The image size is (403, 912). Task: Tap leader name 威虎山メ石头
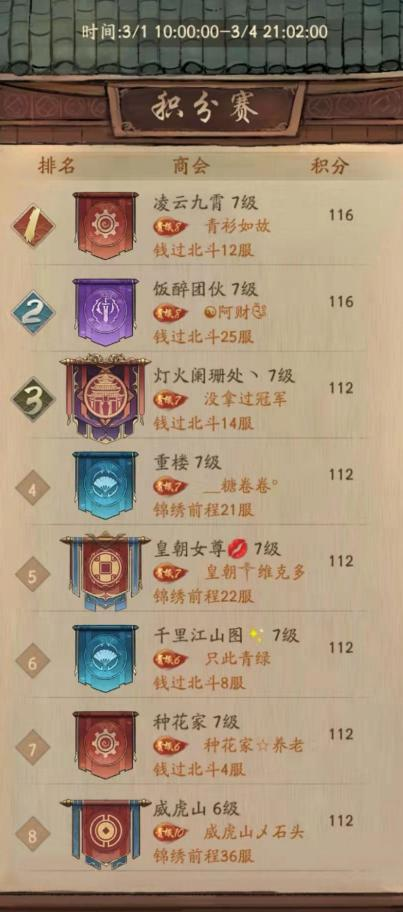pyautogui.click(x=254, y=832)
